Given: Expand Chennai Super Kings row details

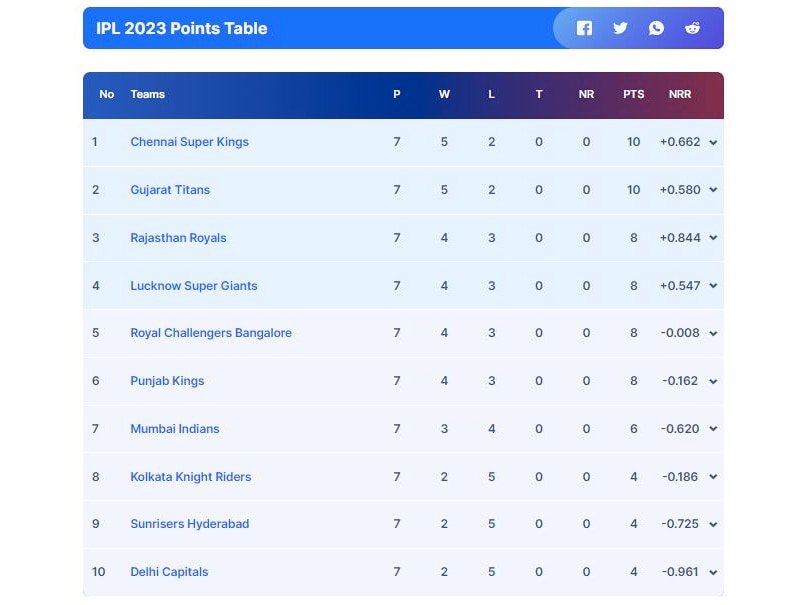Looking at the screenshot, I should click(x=713, y=143).
